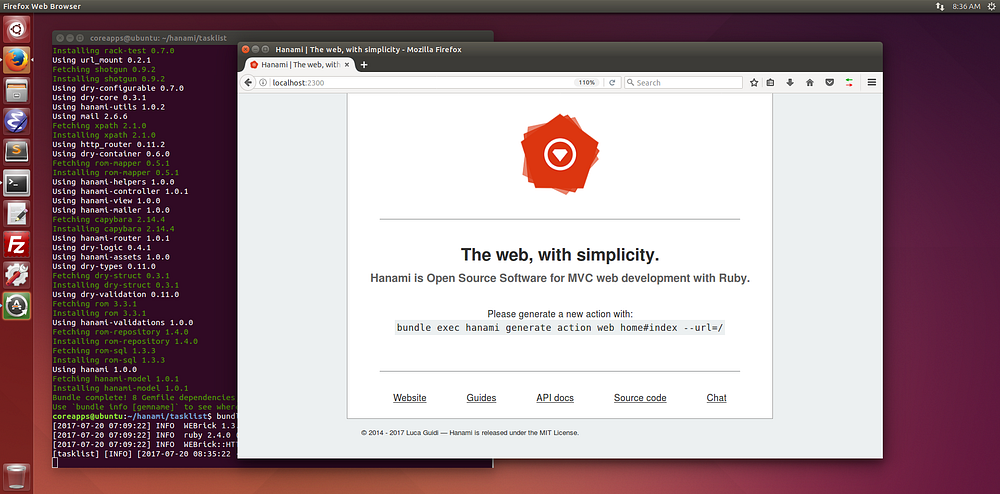Click the bundle exec hanami generate command
The height and width of the screenshot is (494, 1000).
click(560, 328)
